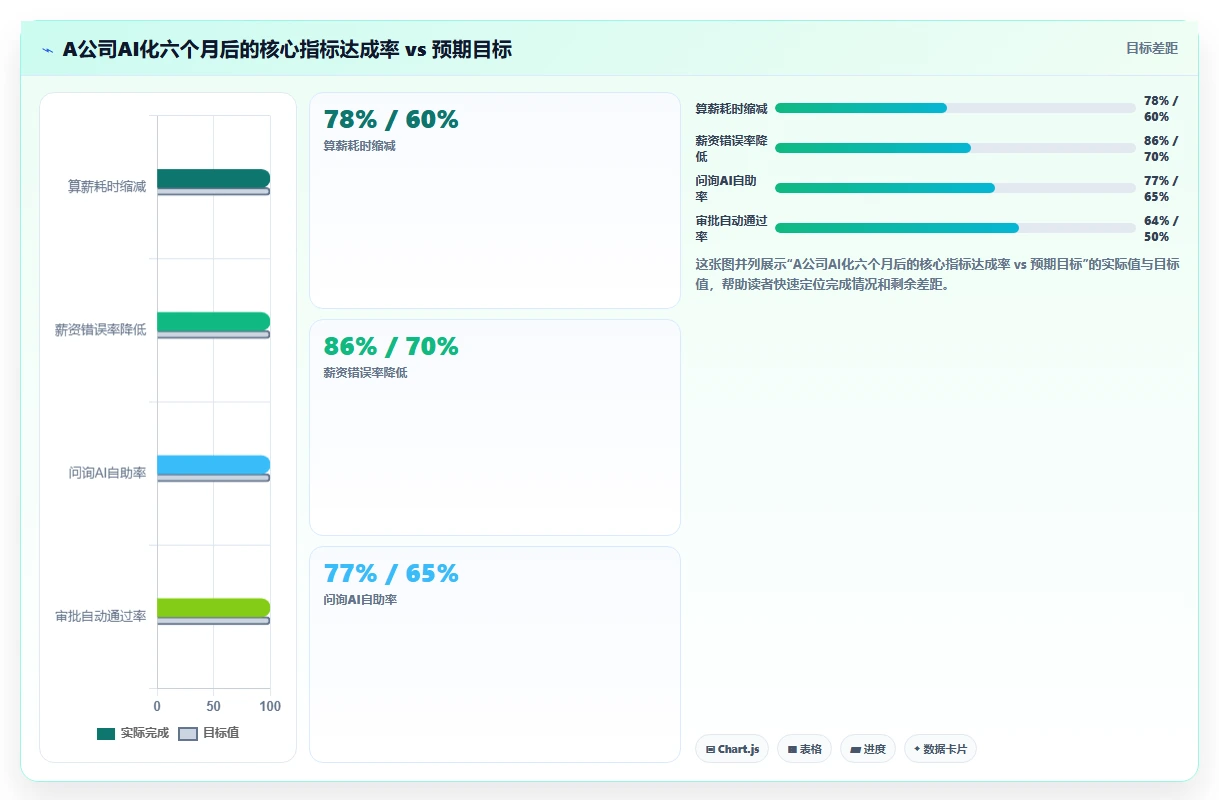The width and height of the screenshot is (1219, 800).
Task: Toggle the 目标值 legend swatch
Action: pos(188,734)
